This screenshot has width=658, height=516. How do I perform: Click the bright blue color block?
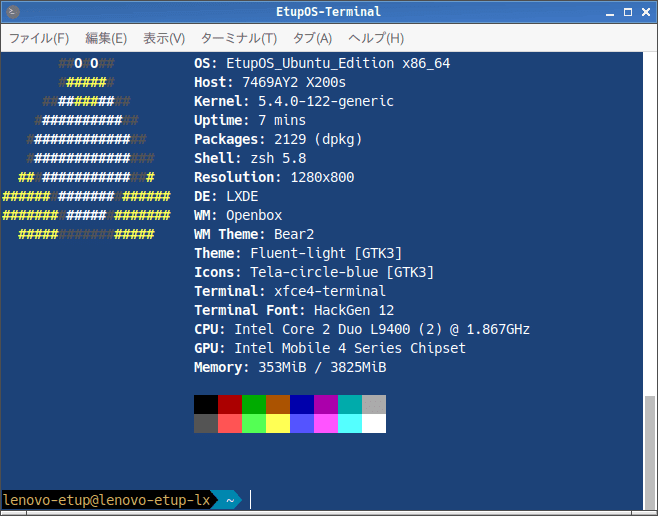point(302,423)
